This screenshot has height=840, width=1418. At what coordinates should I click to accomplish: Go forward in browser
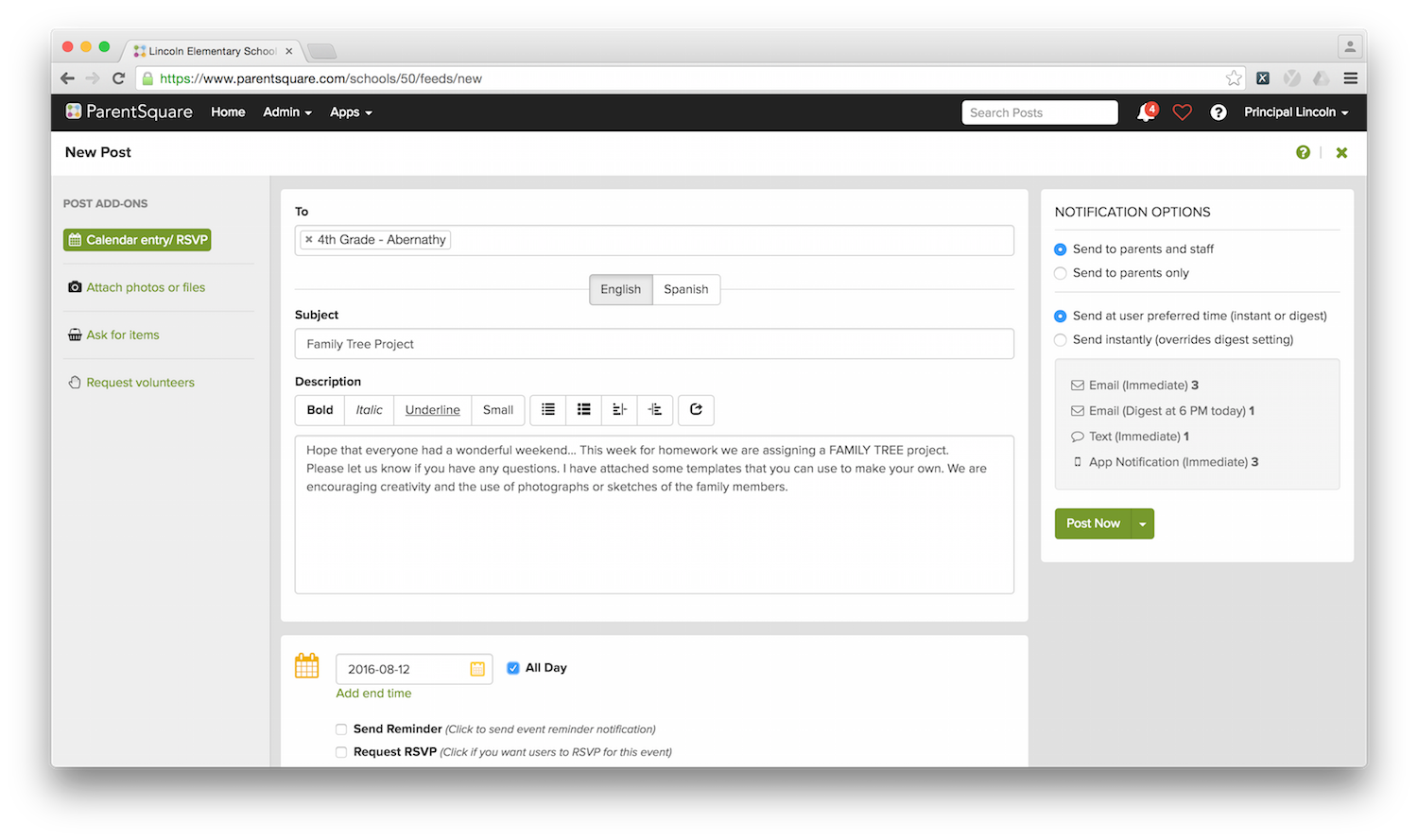click(93, 78)
